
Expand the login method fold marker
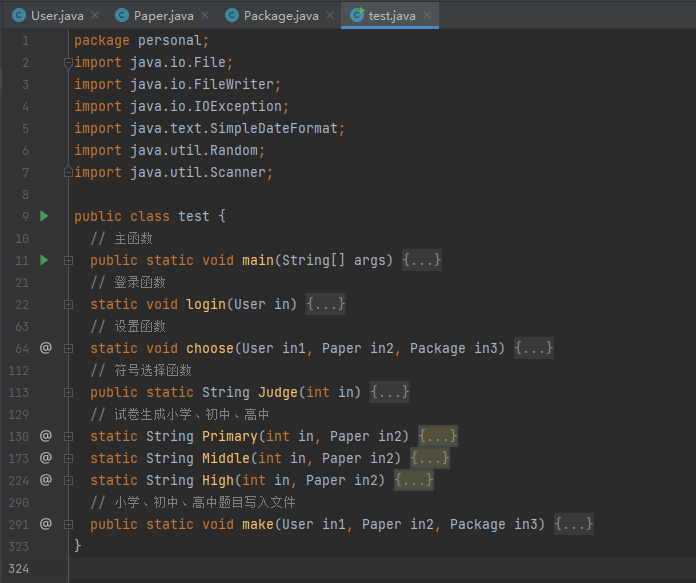click(68, 304)
